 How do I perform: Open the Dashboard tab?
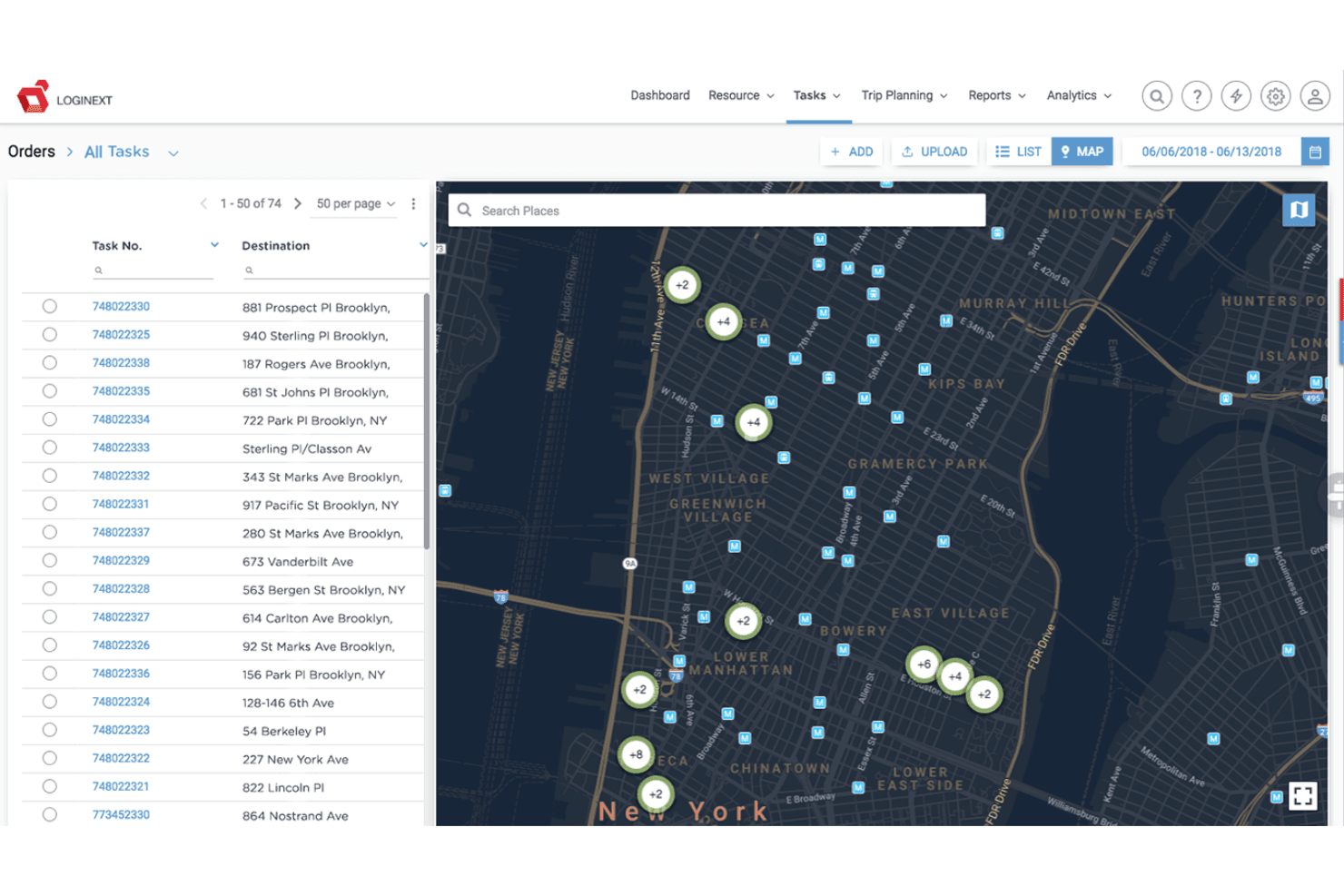tap(660, 95)
